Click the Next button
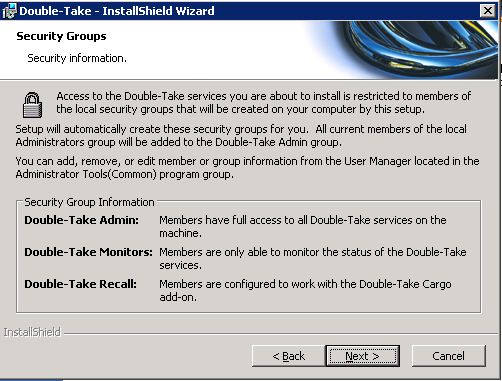 [363, 356]
